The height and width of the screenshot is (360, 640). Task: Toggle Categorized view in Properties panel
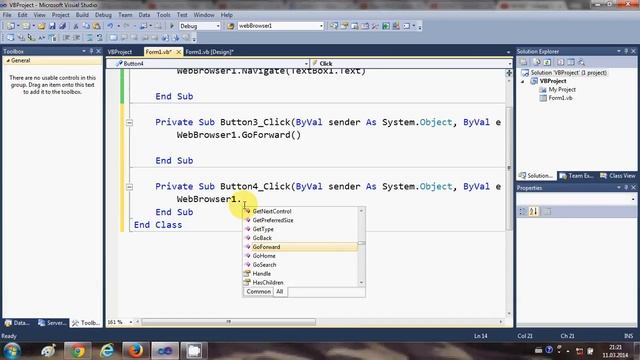coord(523,211)
